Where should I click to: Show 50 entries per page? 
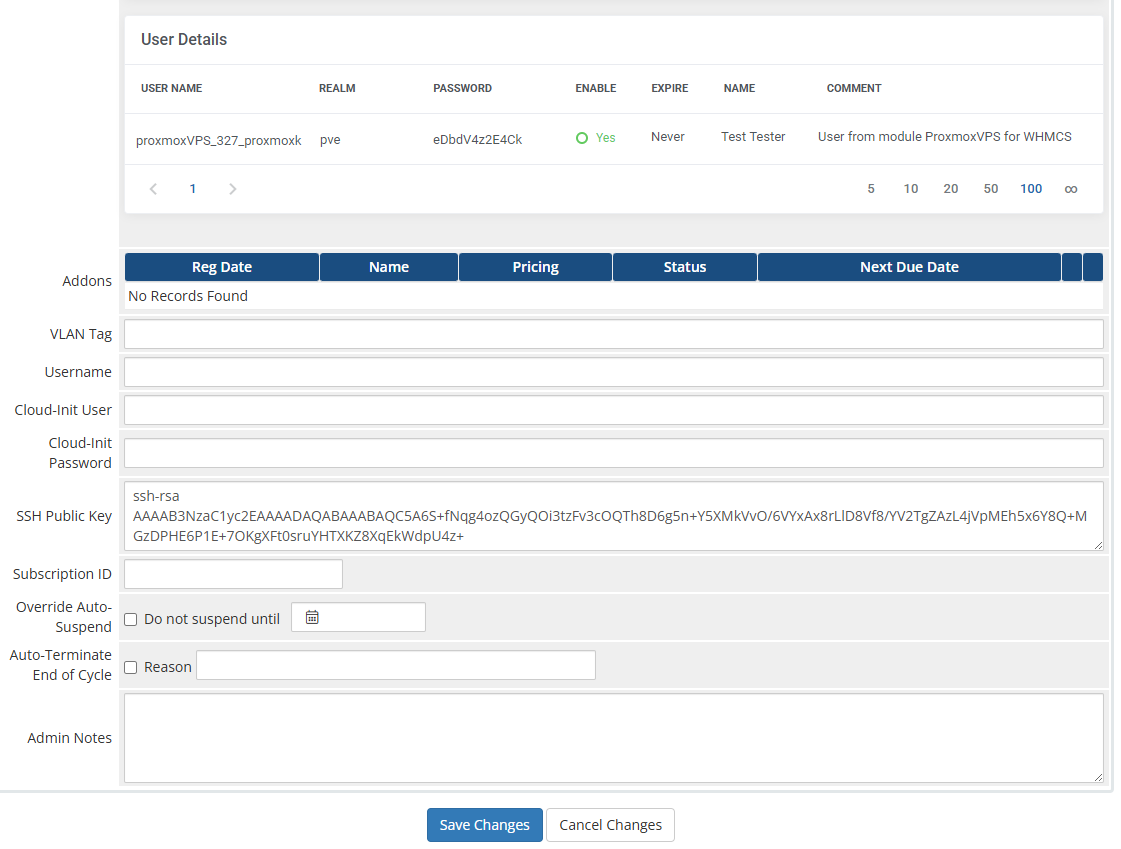tap(991, 189)
